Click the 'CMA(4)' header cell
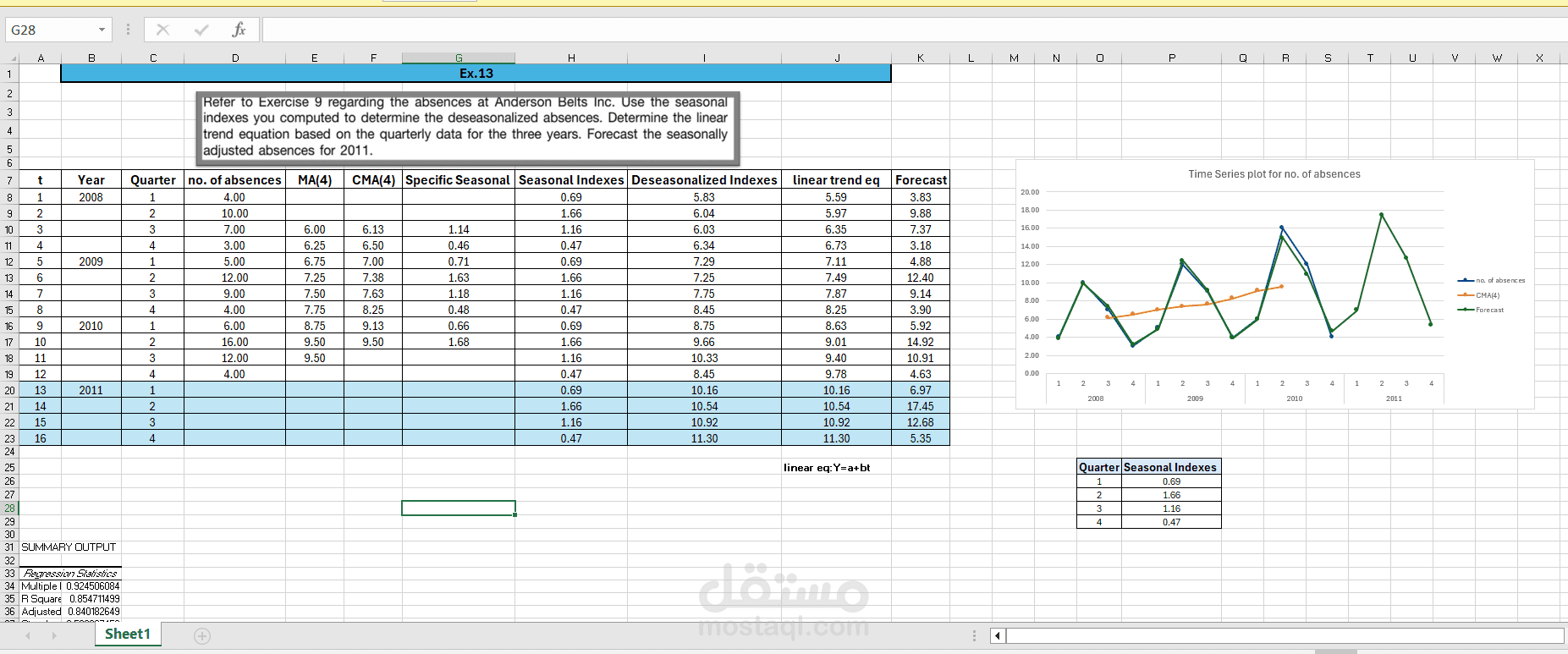The image size is (1568, 654). point(373,180)
